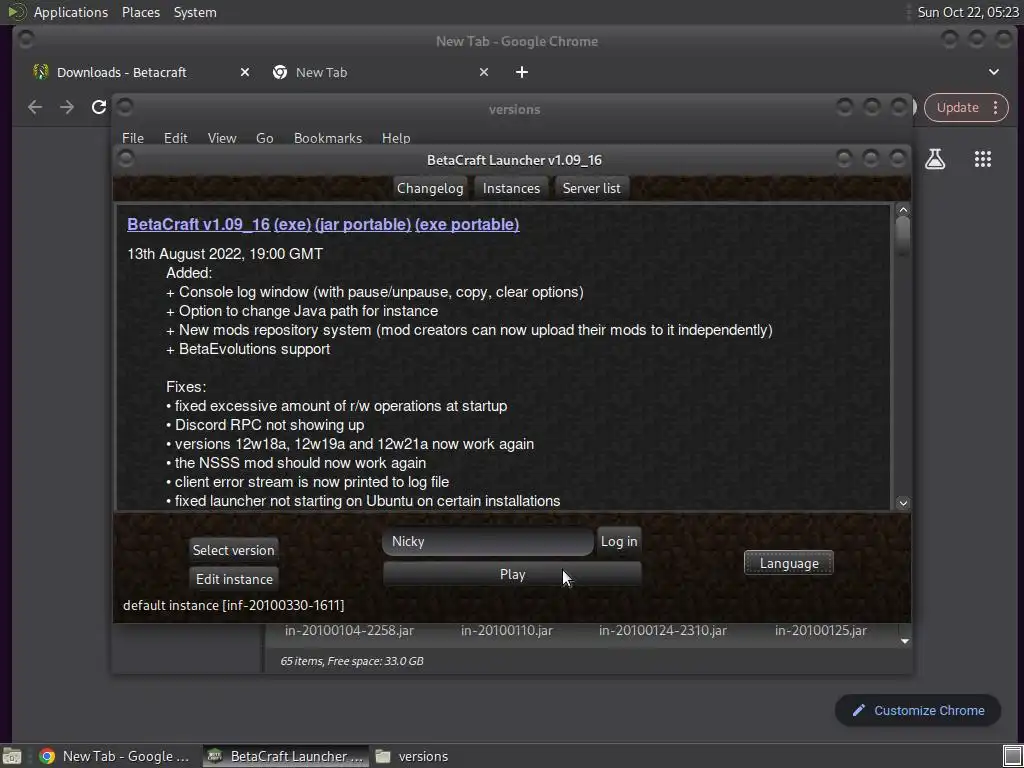This screenshot has height=768, width=1024.
Task: Open the Go menu in versions window
Action: [264, 138]
